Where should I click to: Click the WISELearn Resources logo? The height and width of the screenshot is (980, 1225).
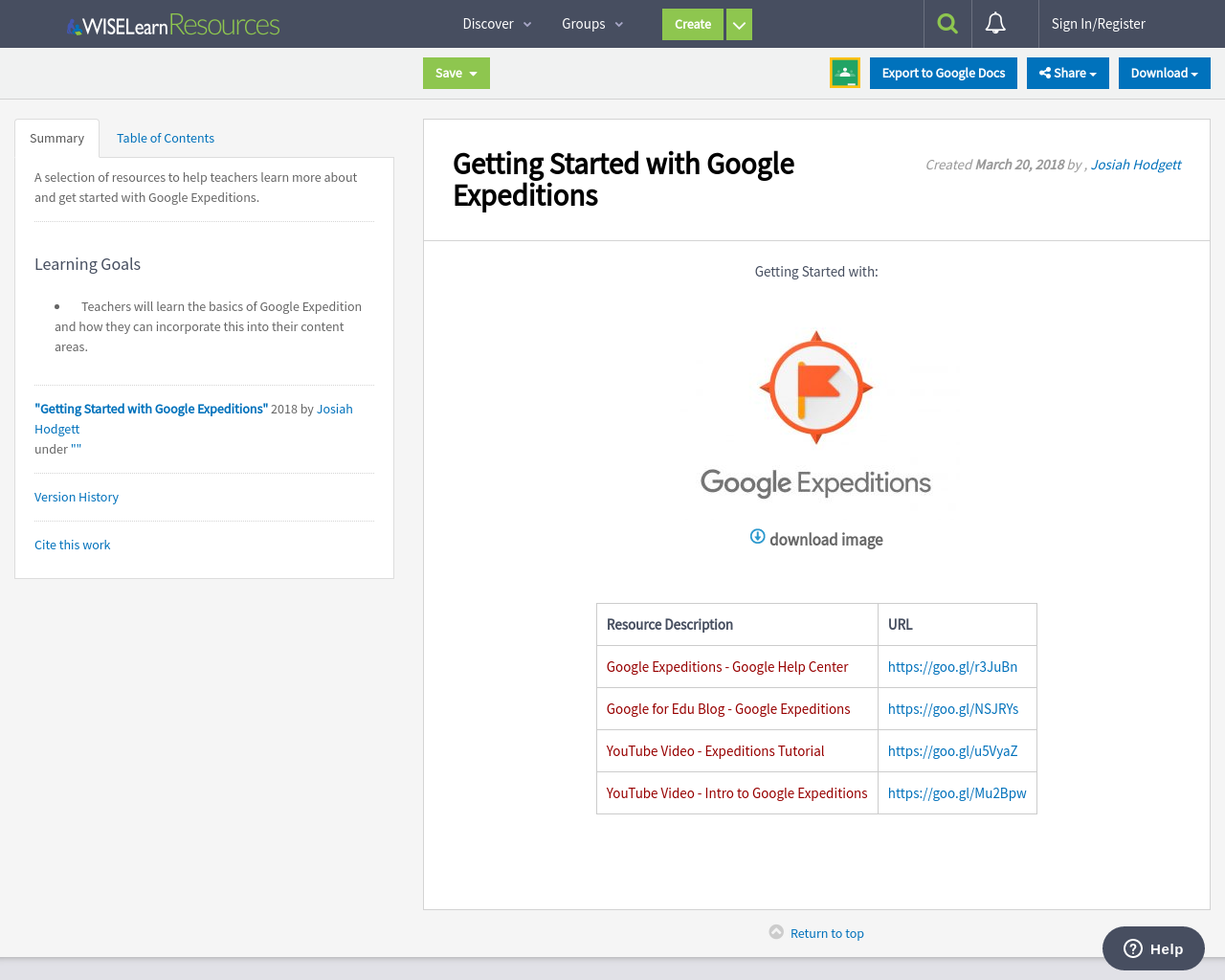[x=172, y=24]
